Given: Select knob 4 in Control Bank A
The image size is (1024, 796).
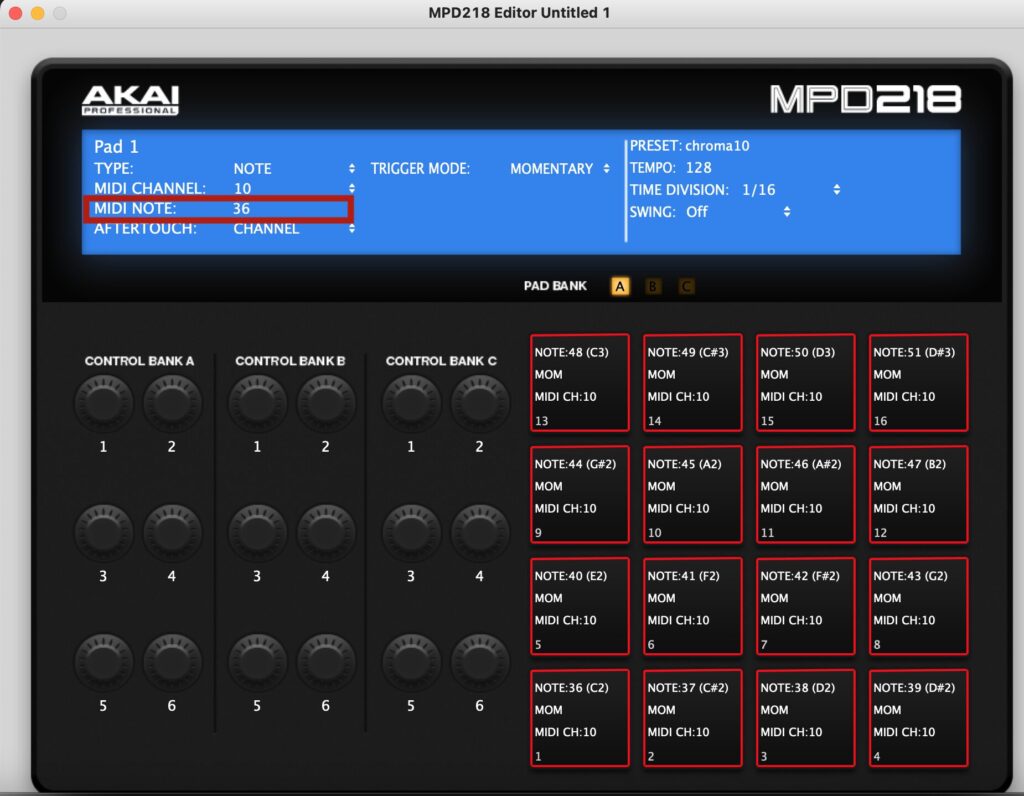Looking at the screenshot, I should click(x=172, y=532).
